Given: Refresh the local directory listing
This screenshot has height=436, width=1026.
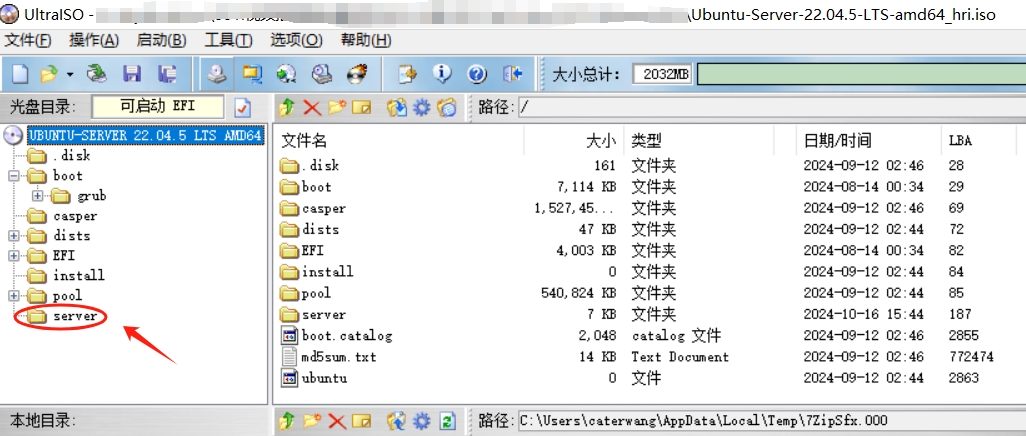Looking at the screenshot, I should (x=447, y=421).
